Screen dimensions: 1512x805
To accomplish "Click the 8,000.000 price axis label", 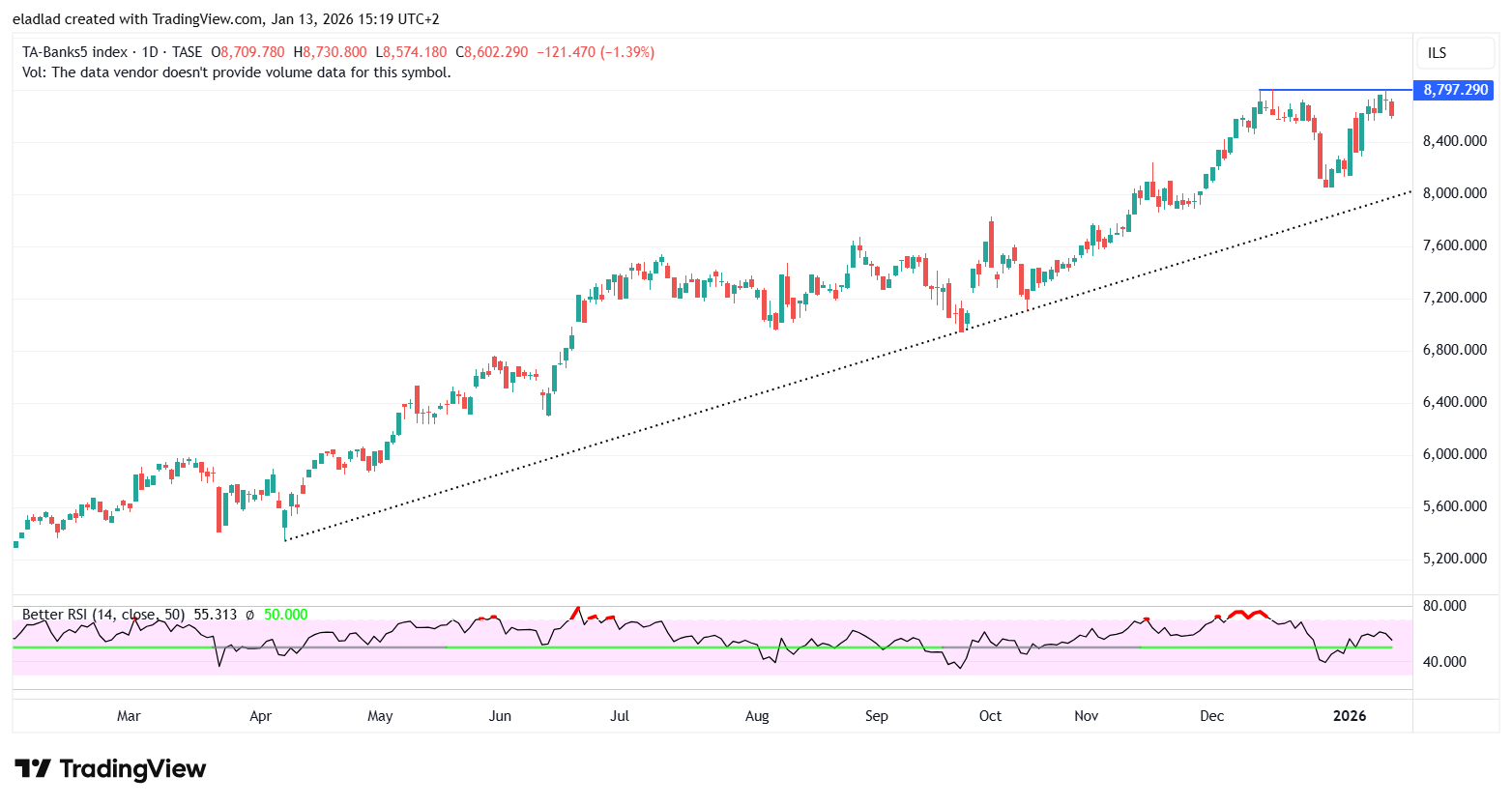I will [1454, 193].
